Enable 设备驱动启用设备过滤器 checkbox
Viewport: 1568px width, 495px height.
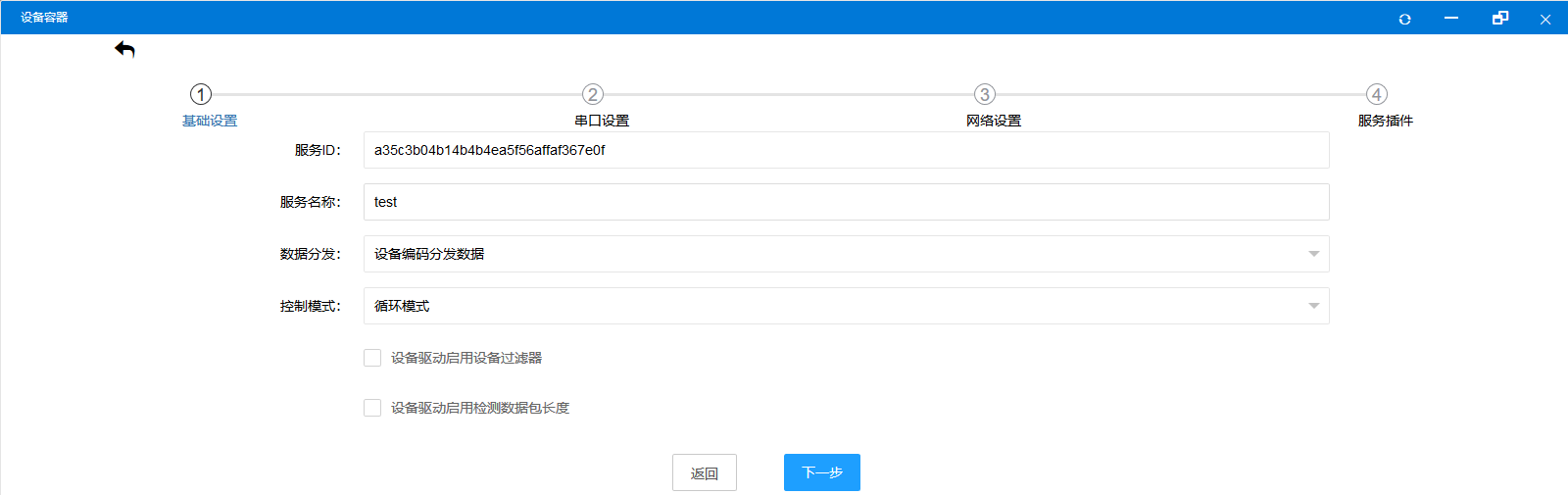[x=372, y=358]
